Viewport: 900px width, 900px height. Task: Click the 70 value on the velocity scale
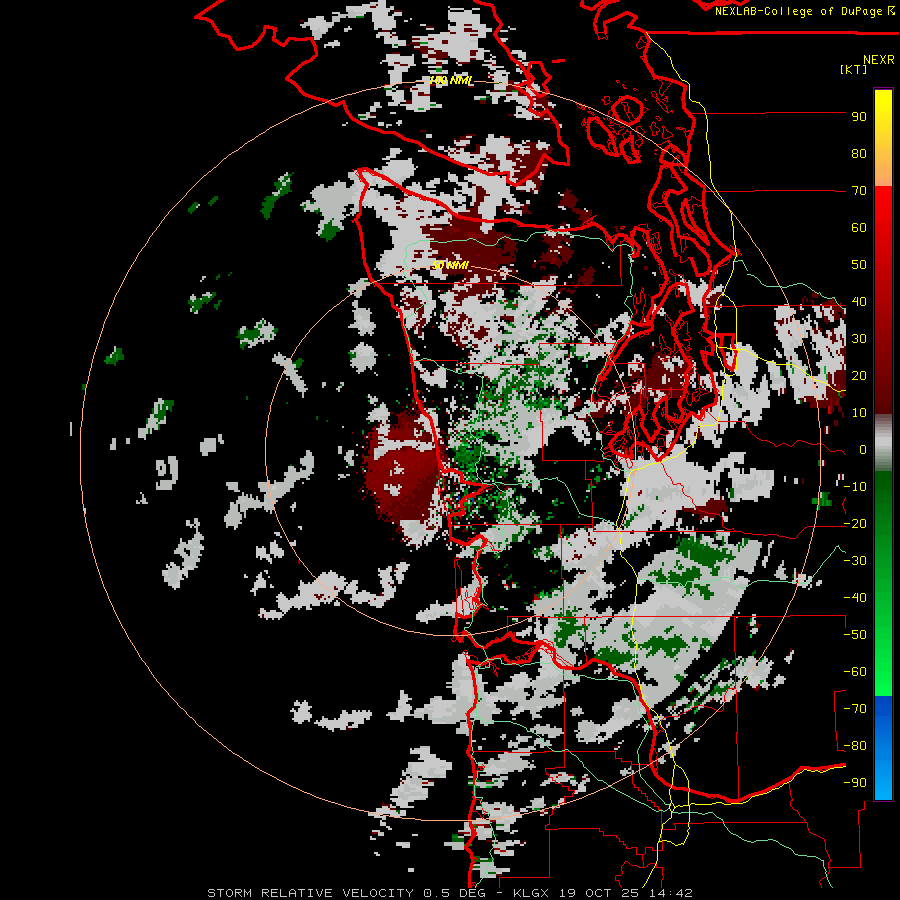pyautogui.click(x=859, y=191)
